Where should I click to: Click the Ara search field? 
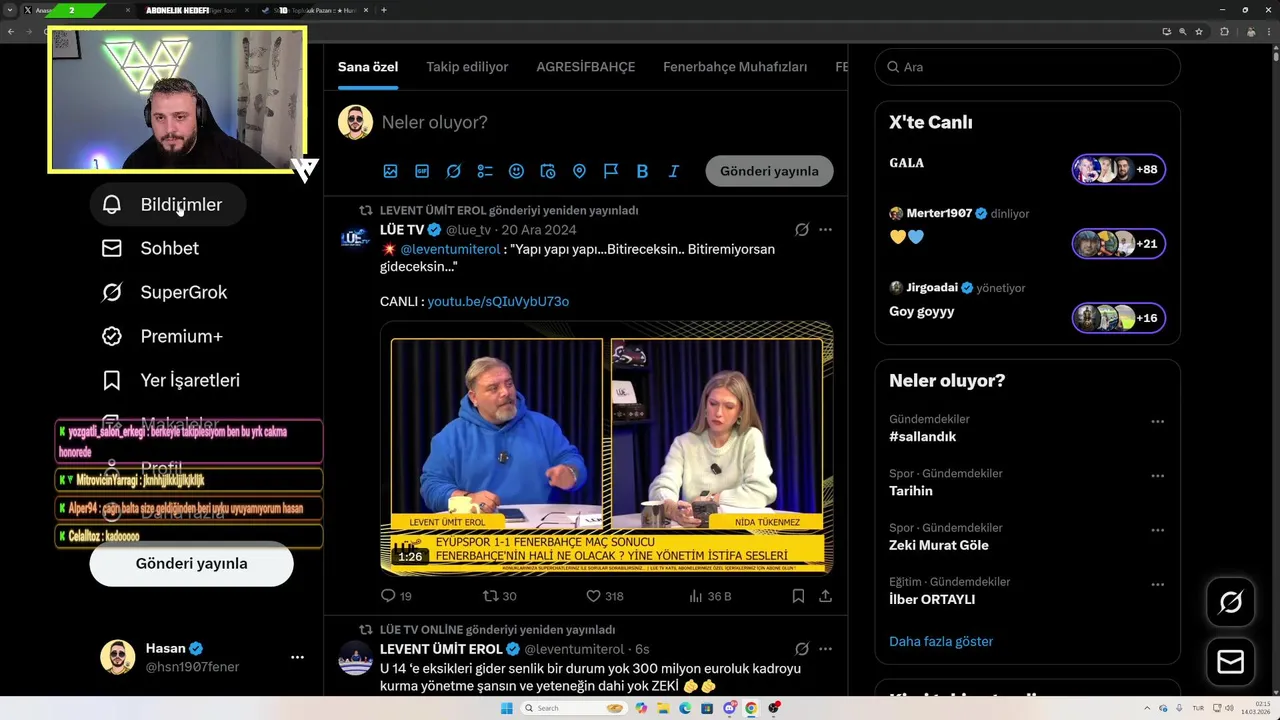coord(1027,67)
